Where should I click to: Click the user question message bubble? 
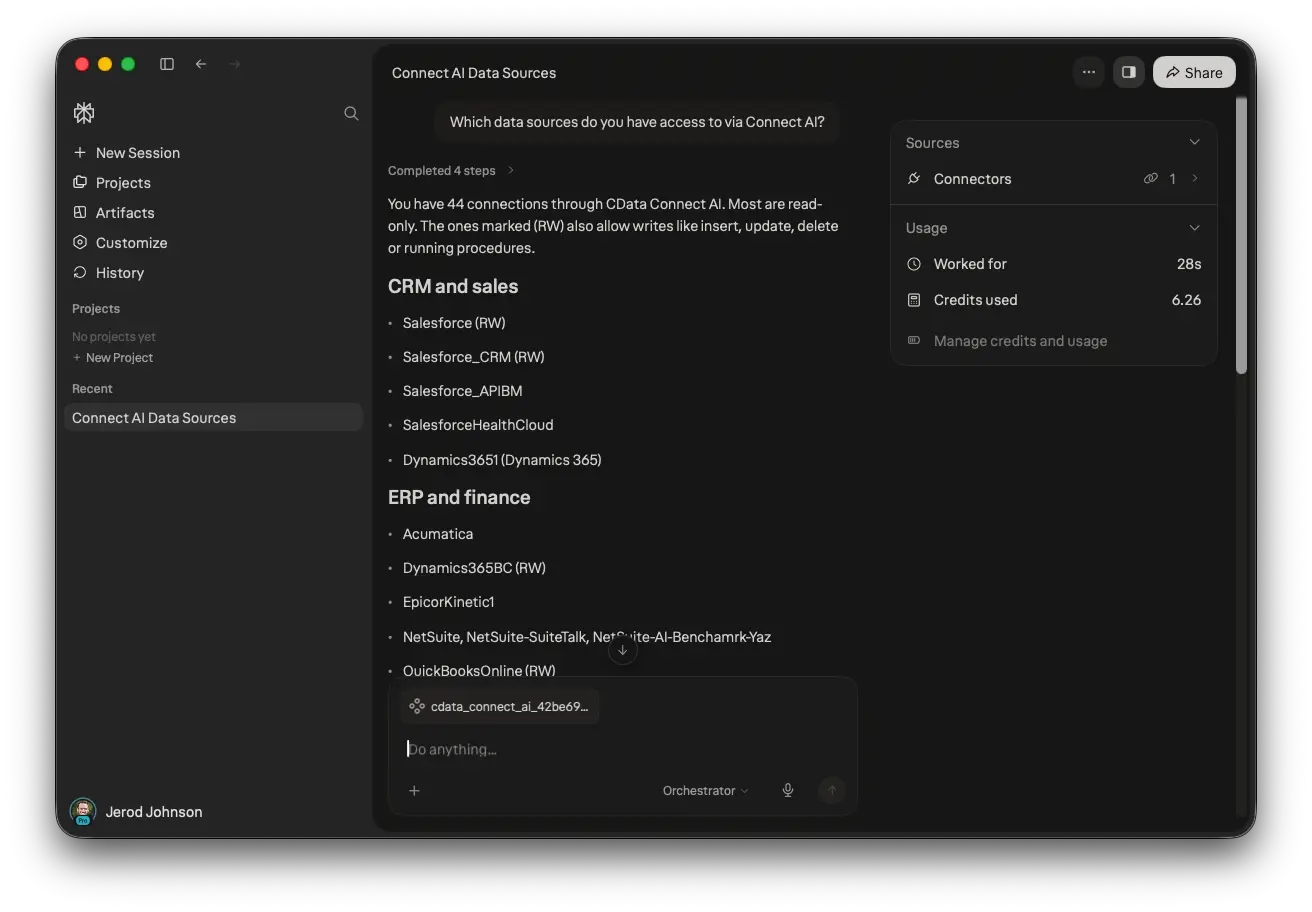point(637,122)
